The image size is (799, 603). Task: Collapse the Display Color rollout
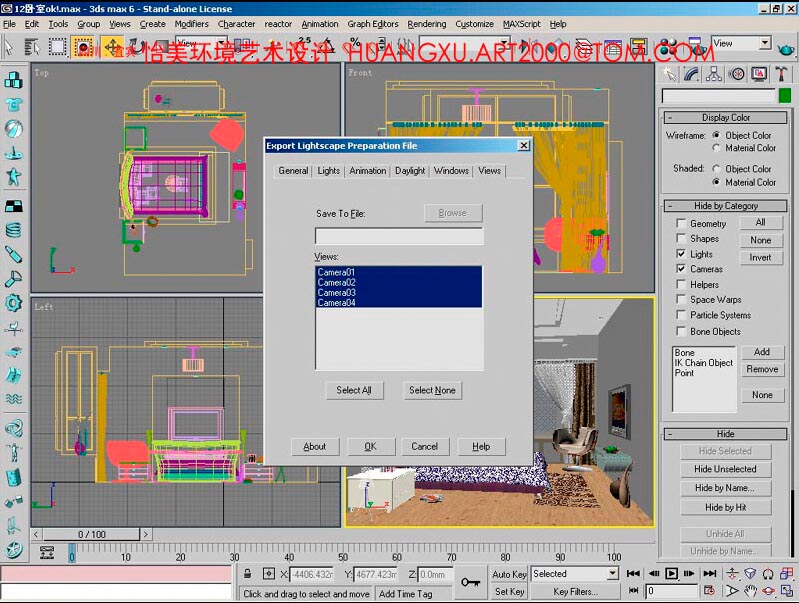726,117
